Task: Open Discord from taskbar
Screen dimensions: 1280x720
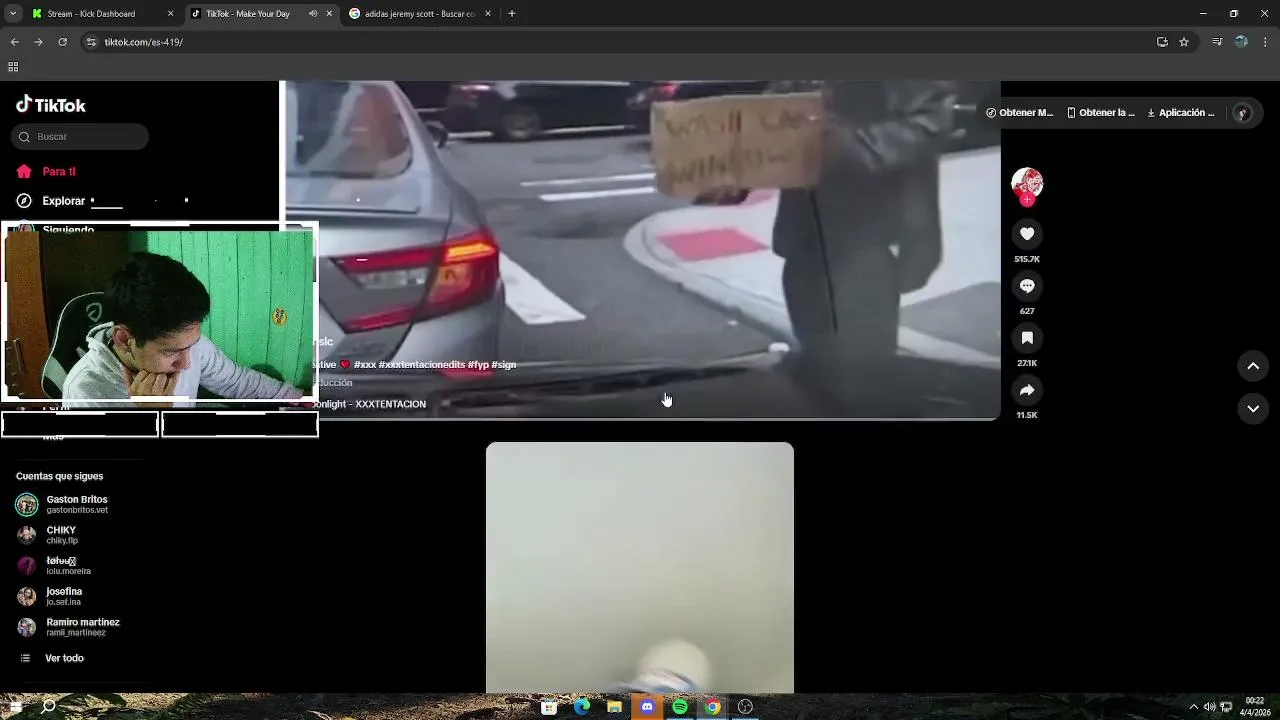Action: click(x=647, y=707)
